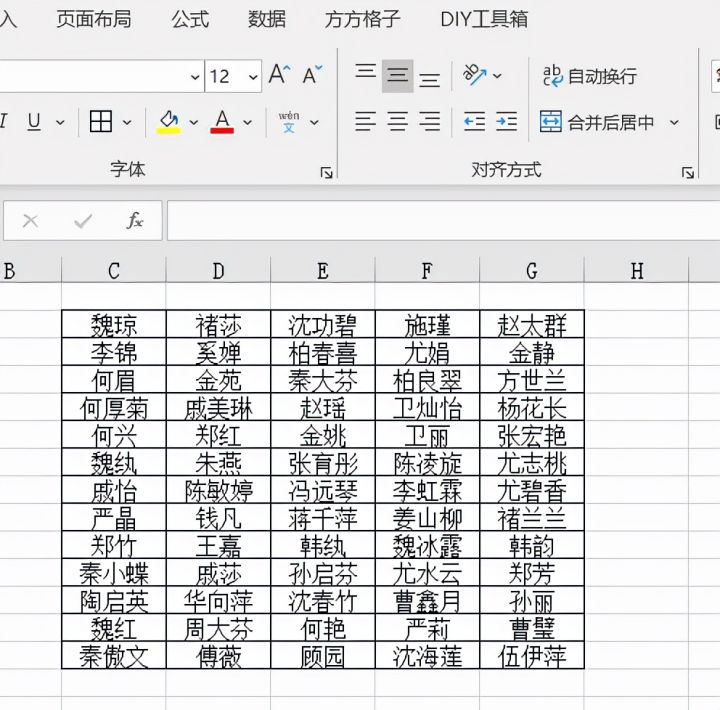Screen dimensions: 720x710
Task: Open the 数据 tab
Action: tap(267, 19)
